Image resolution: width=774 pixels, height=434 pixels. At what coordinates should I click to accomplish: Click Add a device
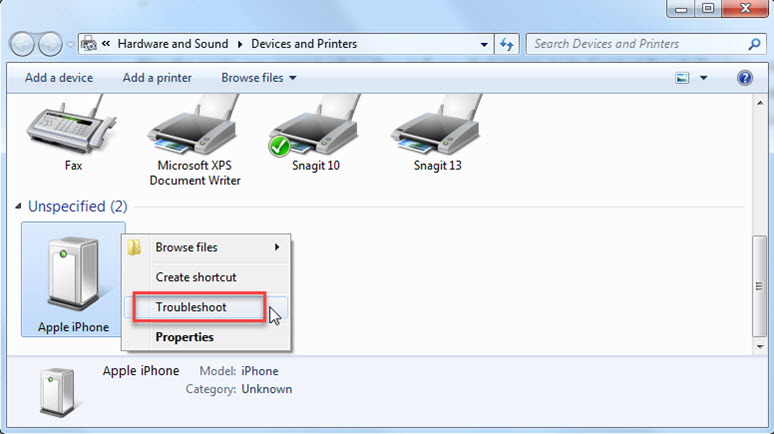(x=59, y=78)
